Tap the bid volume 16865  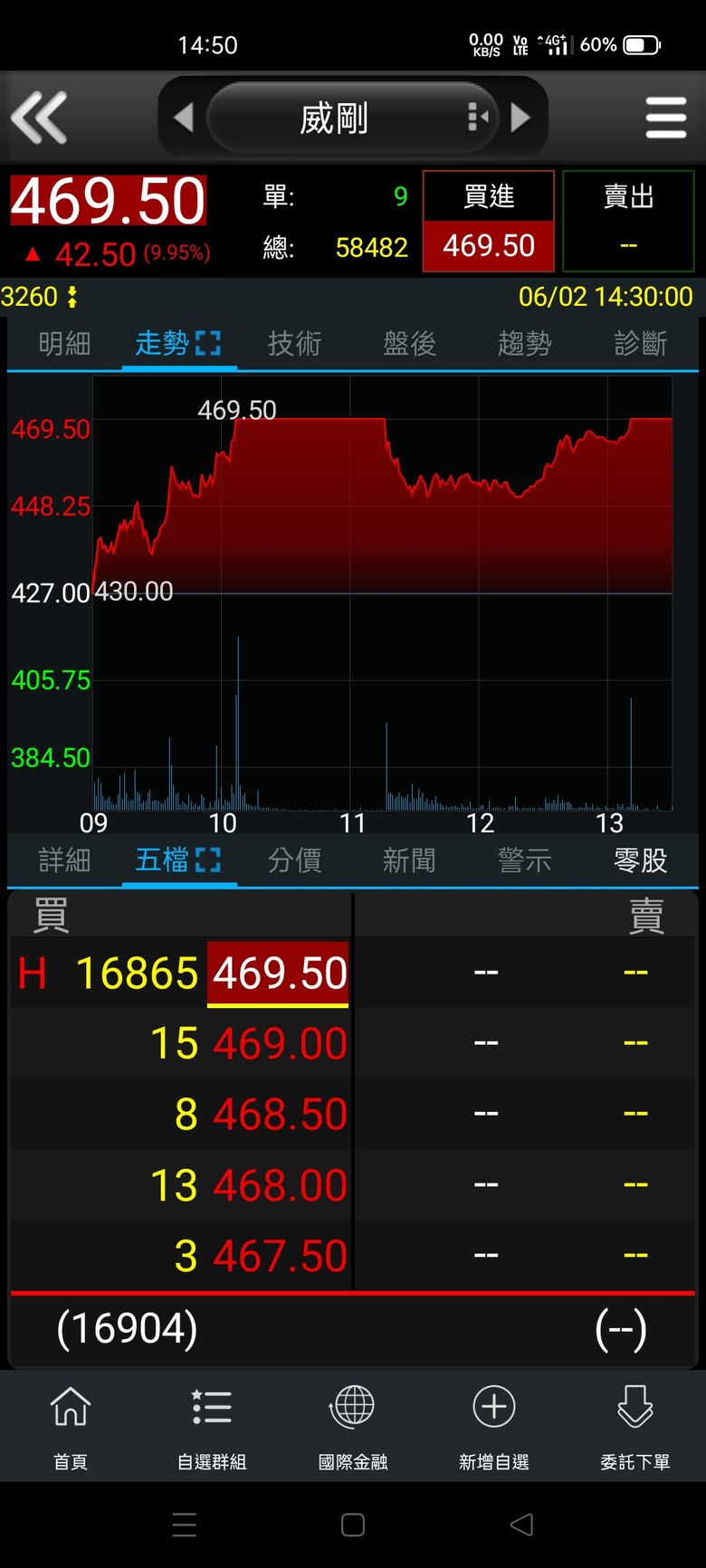click(137, 974)
